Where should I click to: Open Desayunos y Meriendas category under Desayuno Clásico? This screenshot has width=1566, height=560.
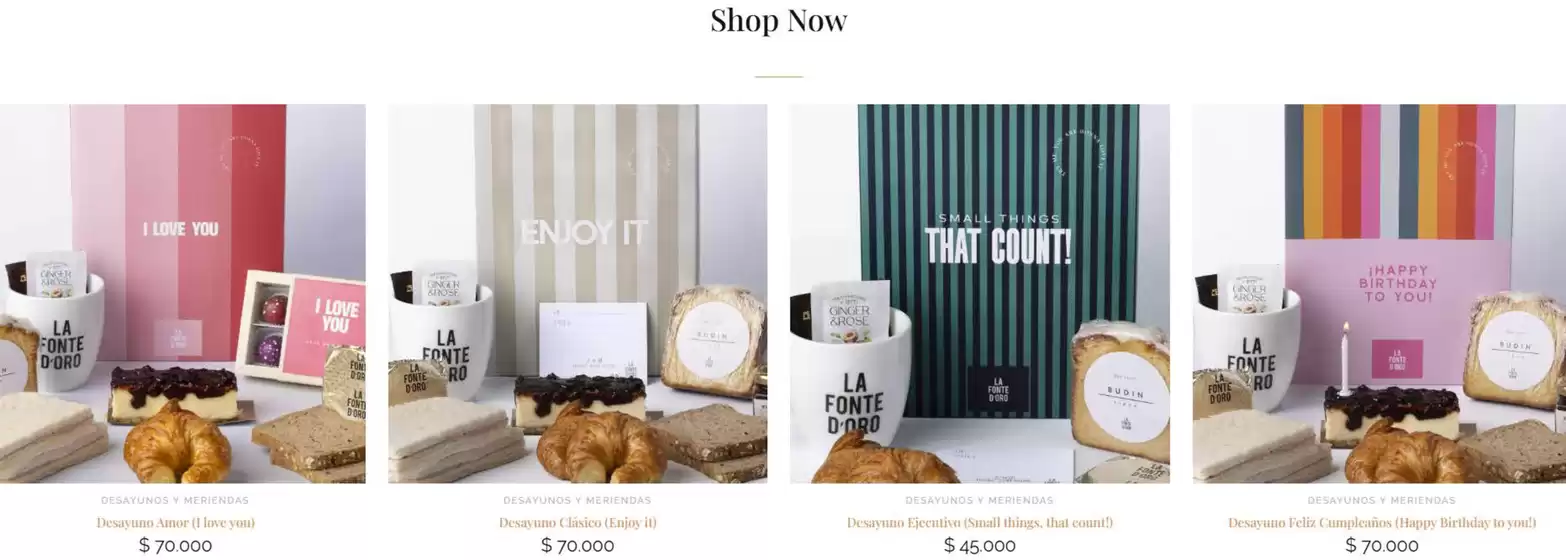(577, 500)
